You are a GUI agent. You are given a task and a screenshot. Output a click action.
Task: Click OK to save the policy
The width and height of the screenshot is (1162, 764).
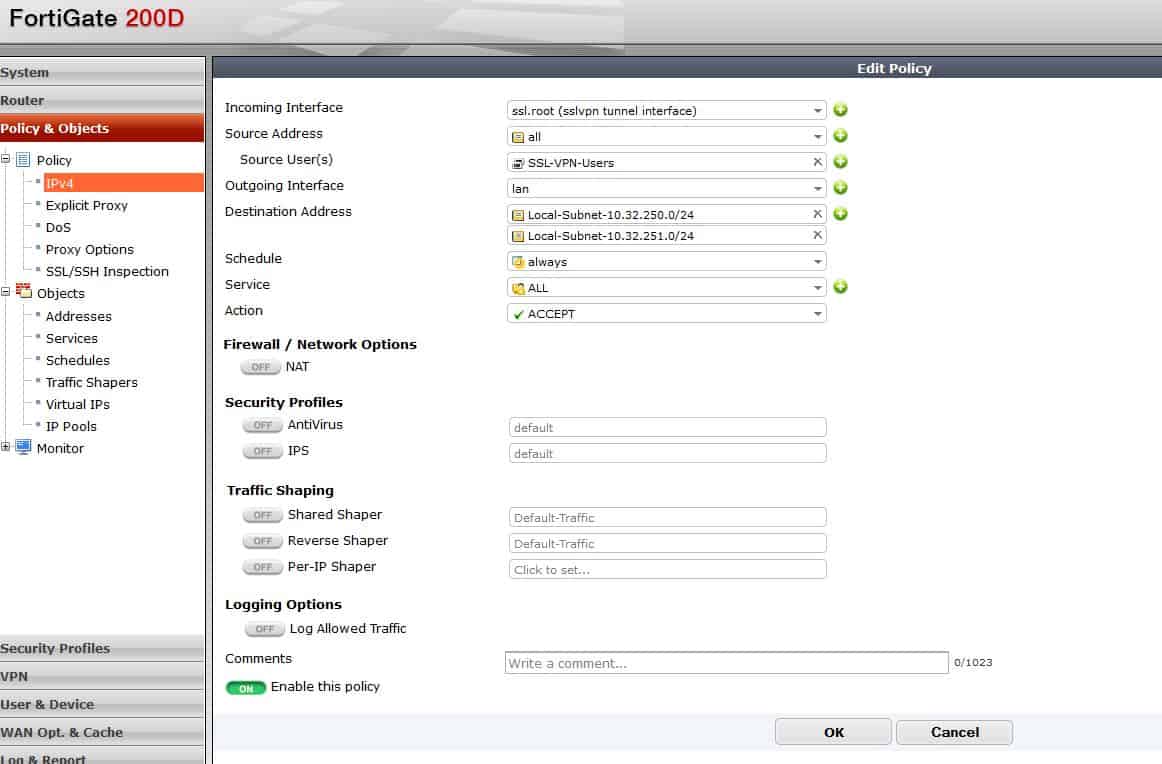832,731
